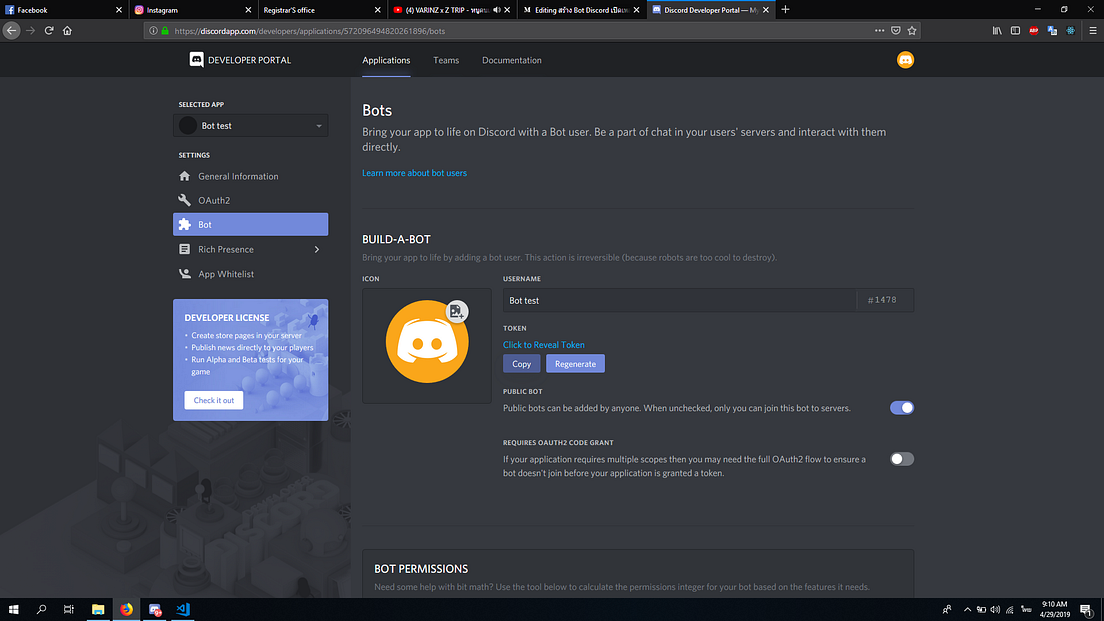Enable Requires OAuth2 Code Grant
The height and width of the screenshot is (621, 1104).
tap(901, 458)
